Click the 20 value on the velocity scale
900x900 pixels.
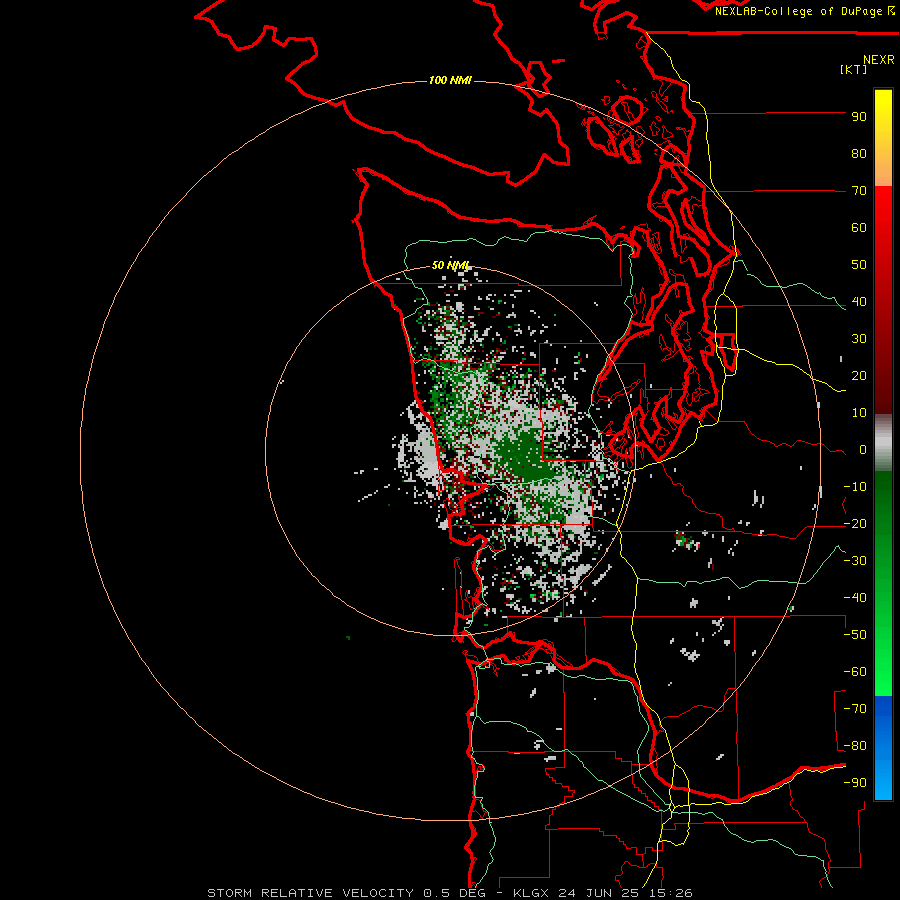(859, 376)
